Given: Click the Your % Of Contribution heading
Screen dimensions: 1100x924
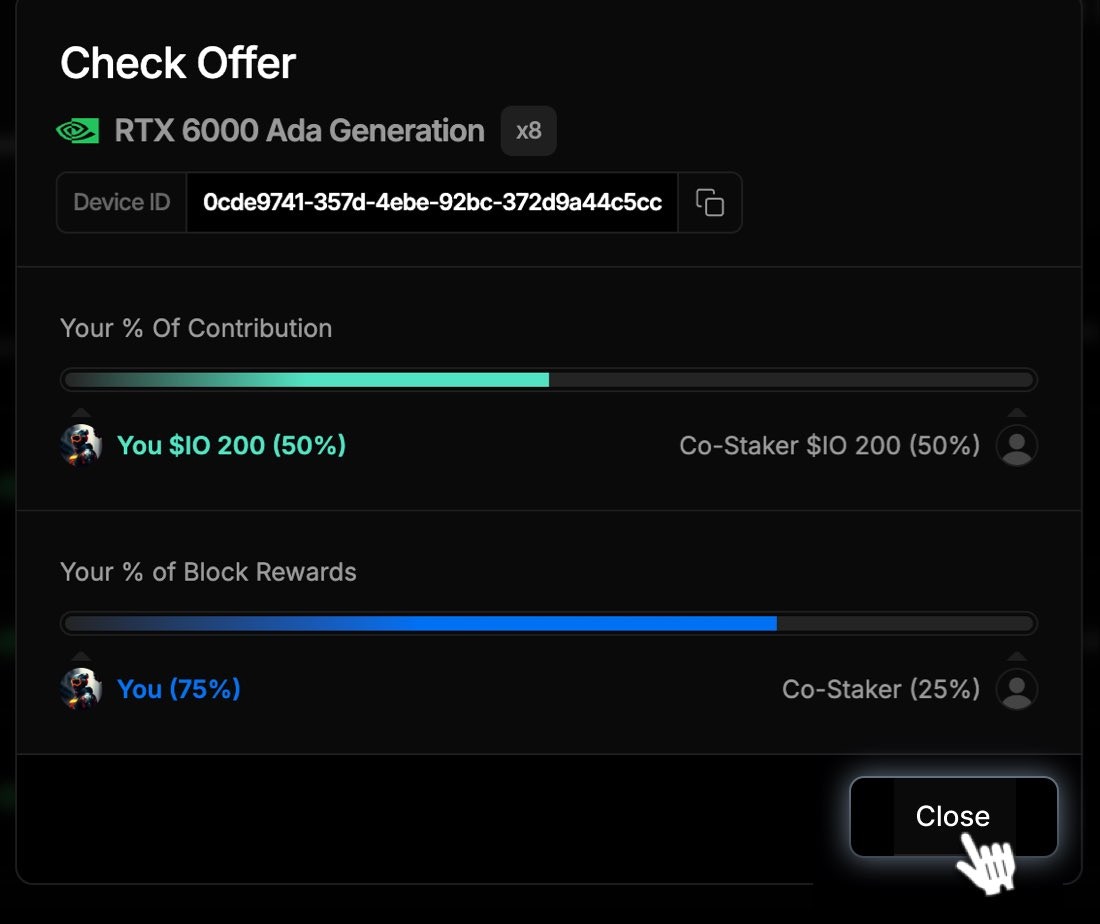Looking at the screenshot, I should click(x=196, y=328).
